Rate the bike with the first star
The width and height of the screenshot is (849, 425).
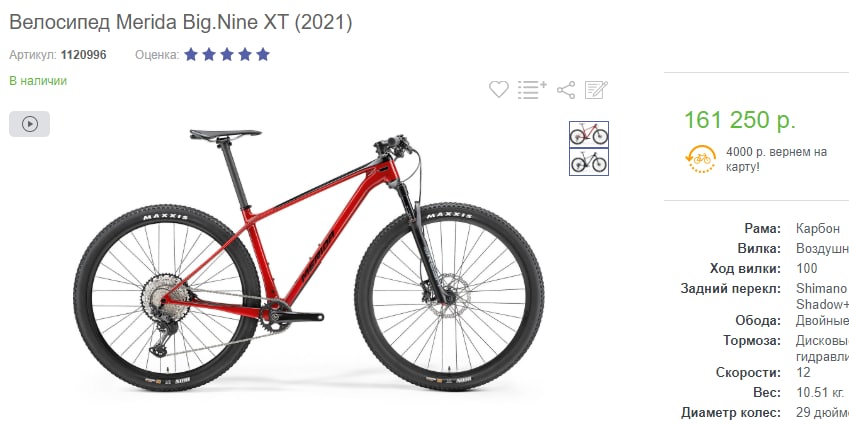191,54
